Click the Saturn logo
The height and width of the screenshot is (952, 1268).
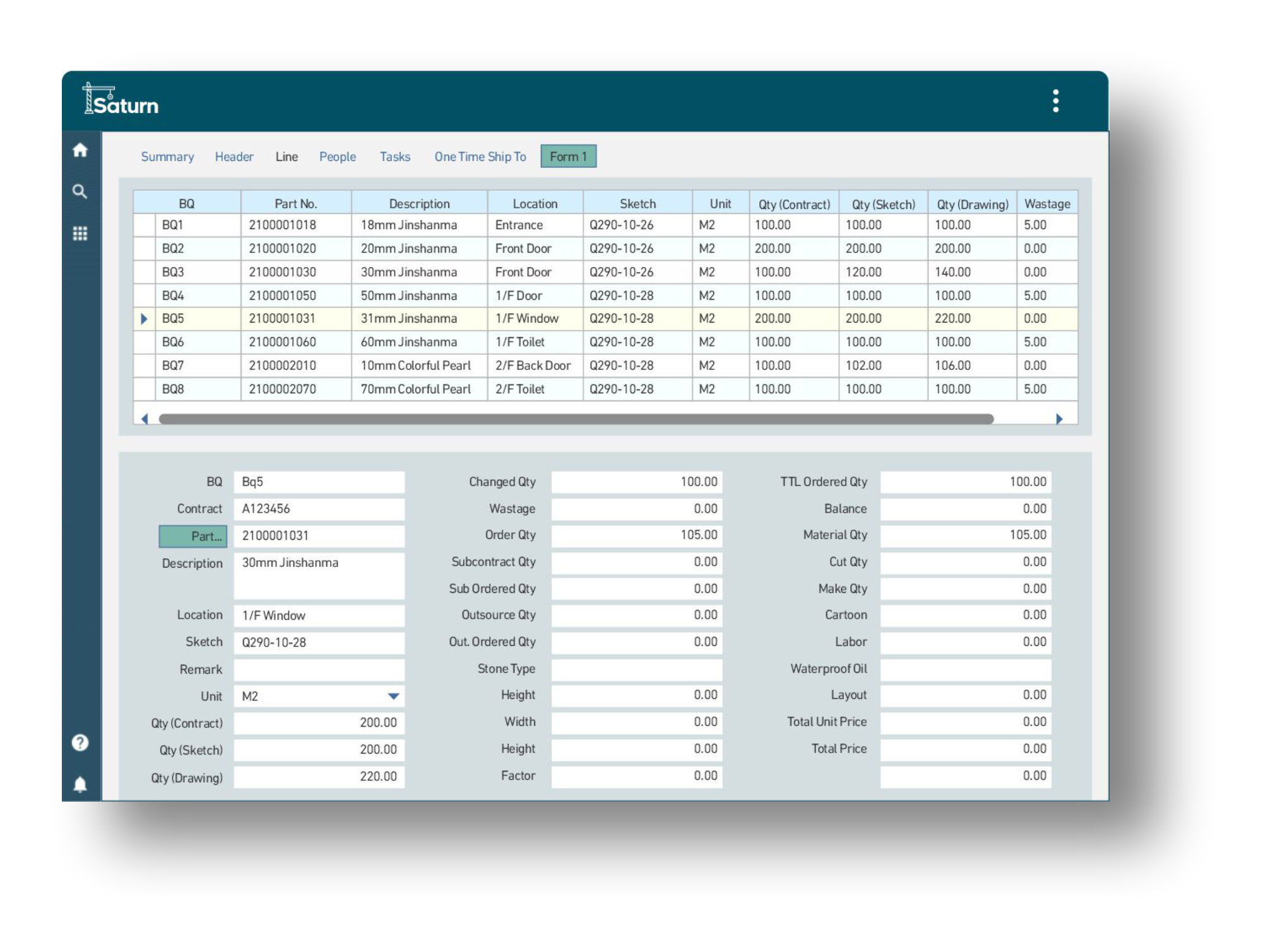point(121,101)
